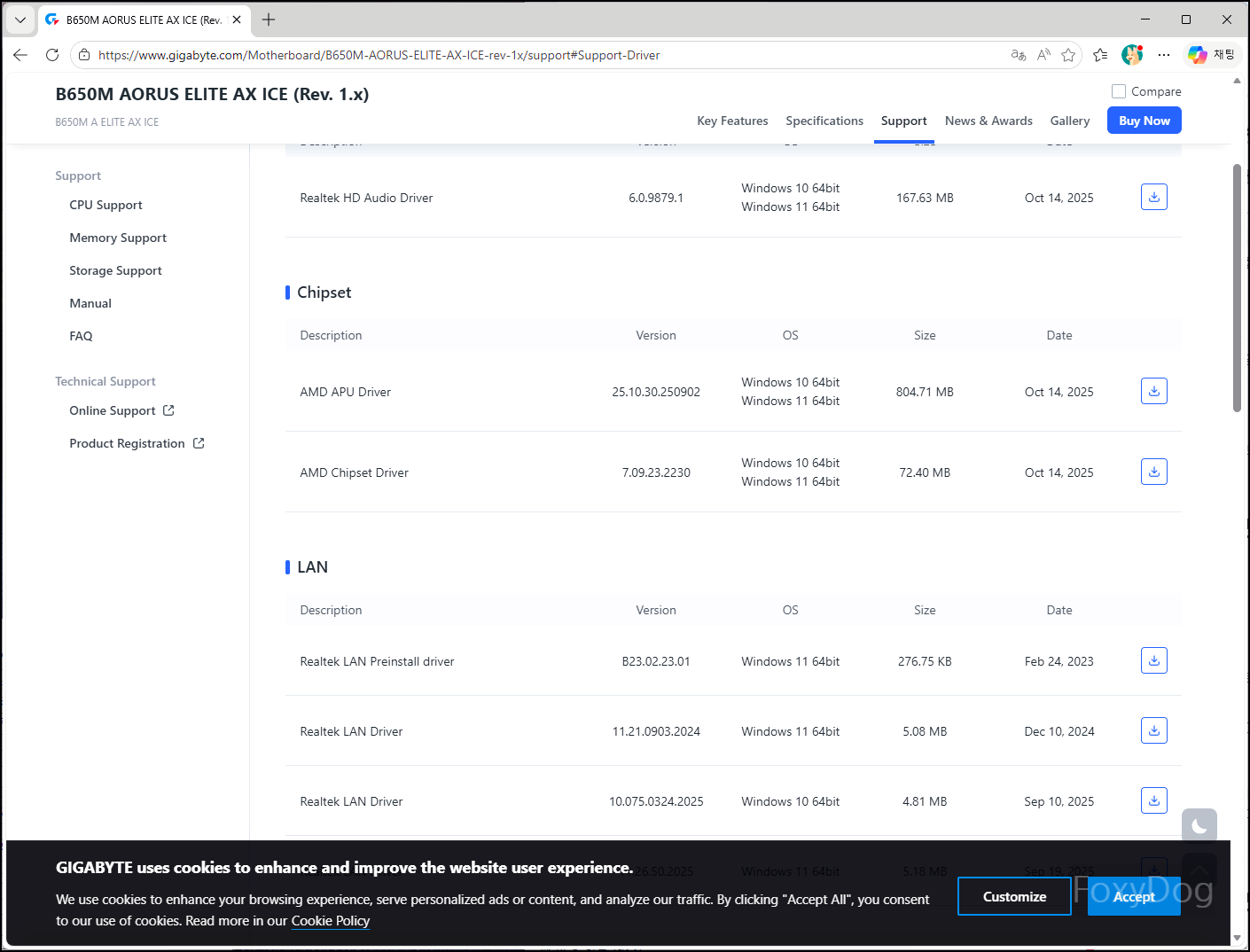1250x952 pixels.
Task: Open the Gallery tab
Action: (1070, 121)
